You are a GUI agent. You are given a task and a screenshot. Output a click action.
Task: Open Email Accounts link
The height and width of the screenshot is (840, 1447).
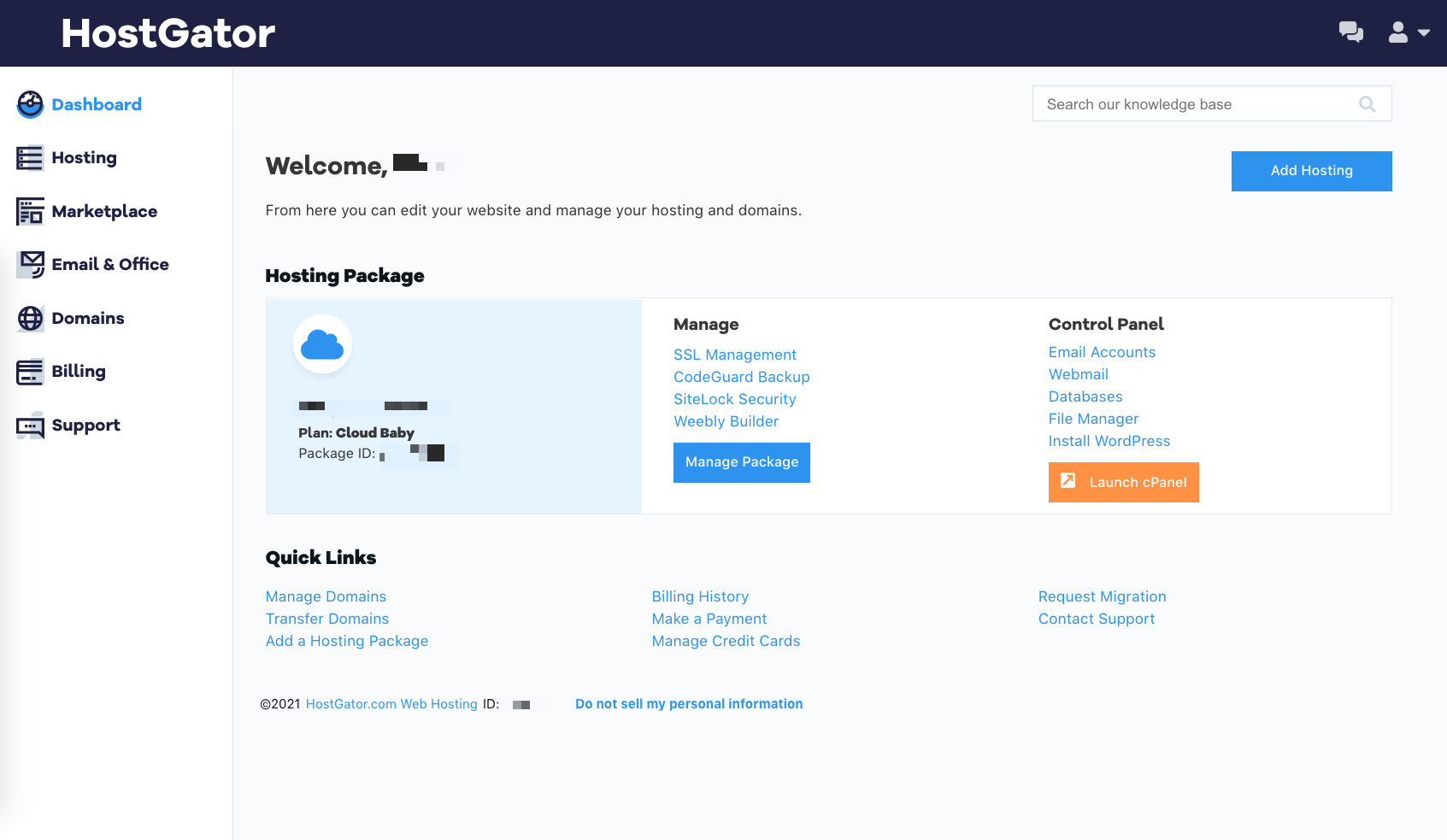(x=1102, y=352)
